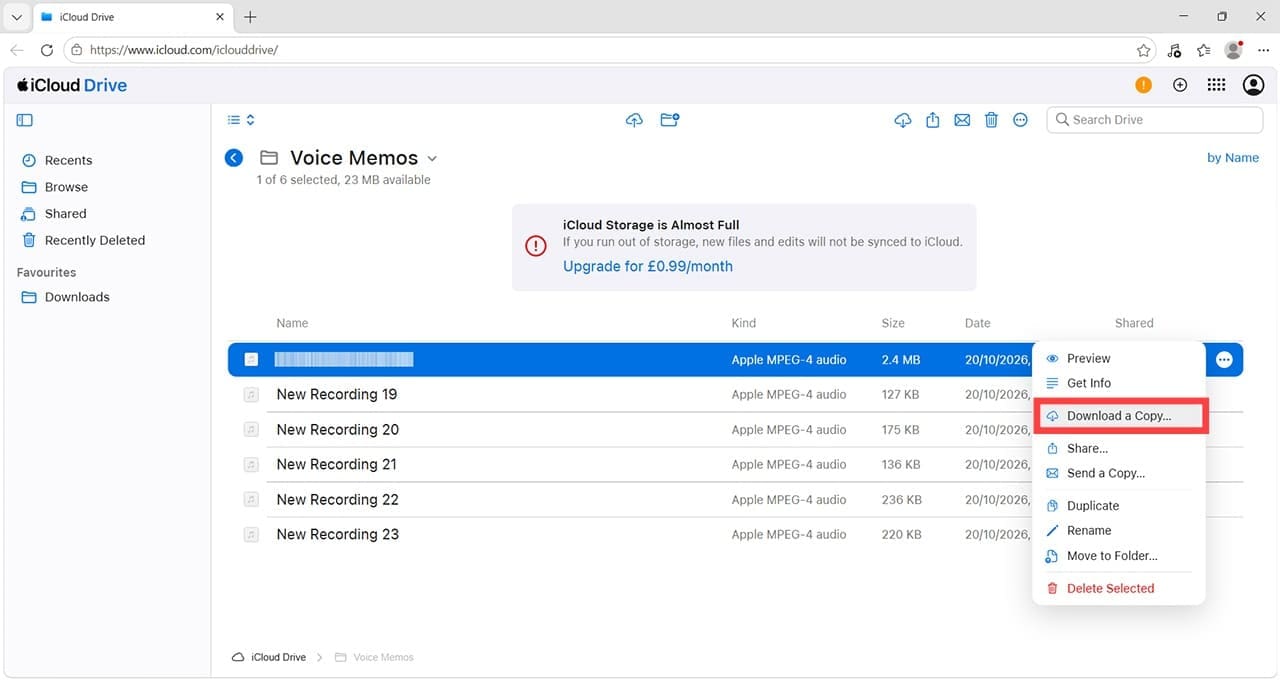The width and height of the screenshot is (1280, 680).
Task: Click the red storage warning icon
Action: 536,246
